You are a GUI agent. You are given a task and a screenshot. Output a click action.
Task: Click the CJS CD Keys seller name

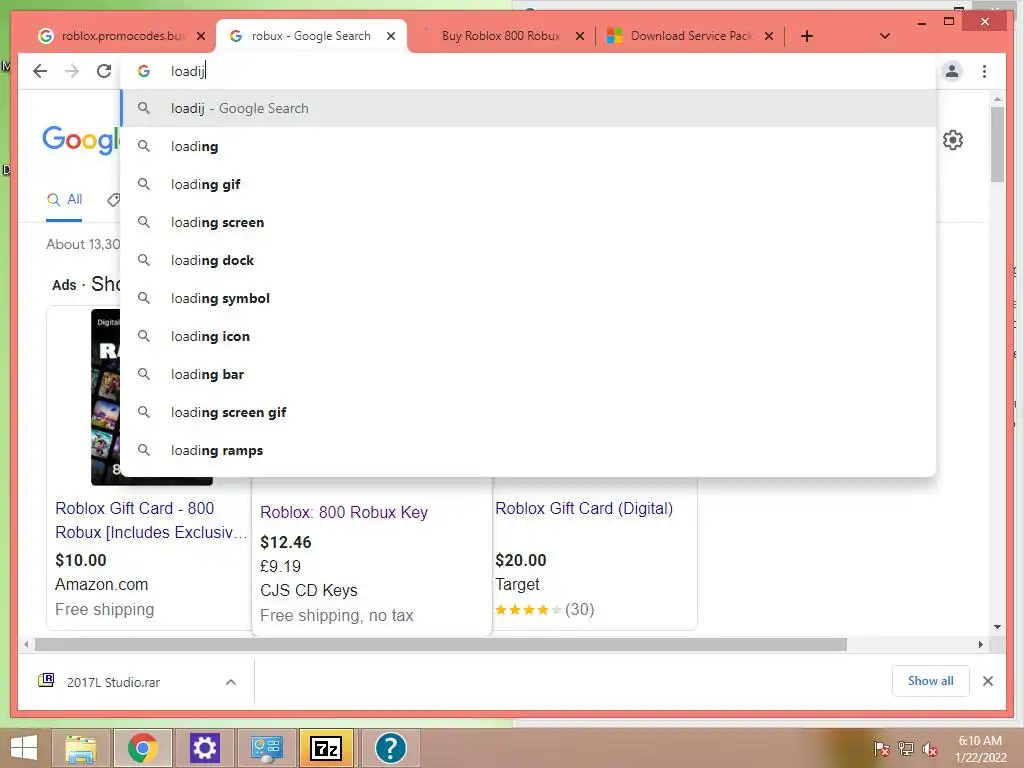tap(308, 590)
